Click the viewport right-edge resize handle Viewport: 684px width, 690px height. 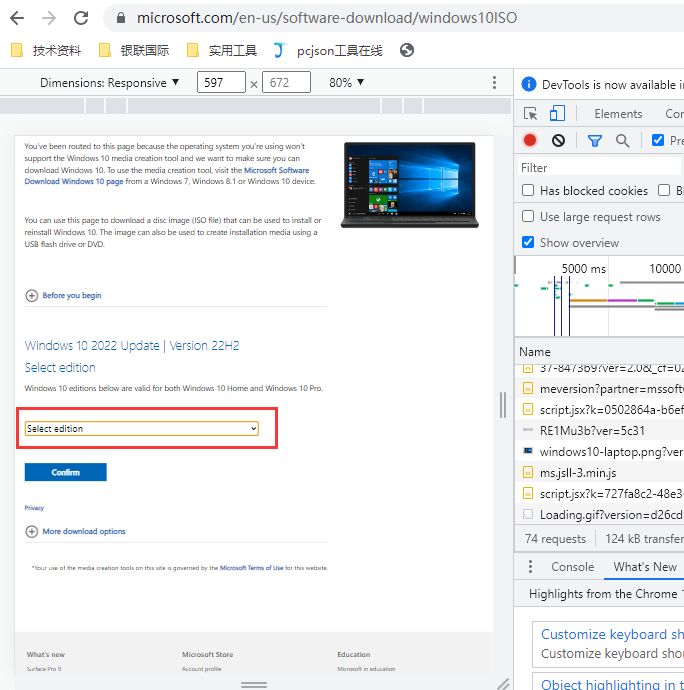(503, 404)
